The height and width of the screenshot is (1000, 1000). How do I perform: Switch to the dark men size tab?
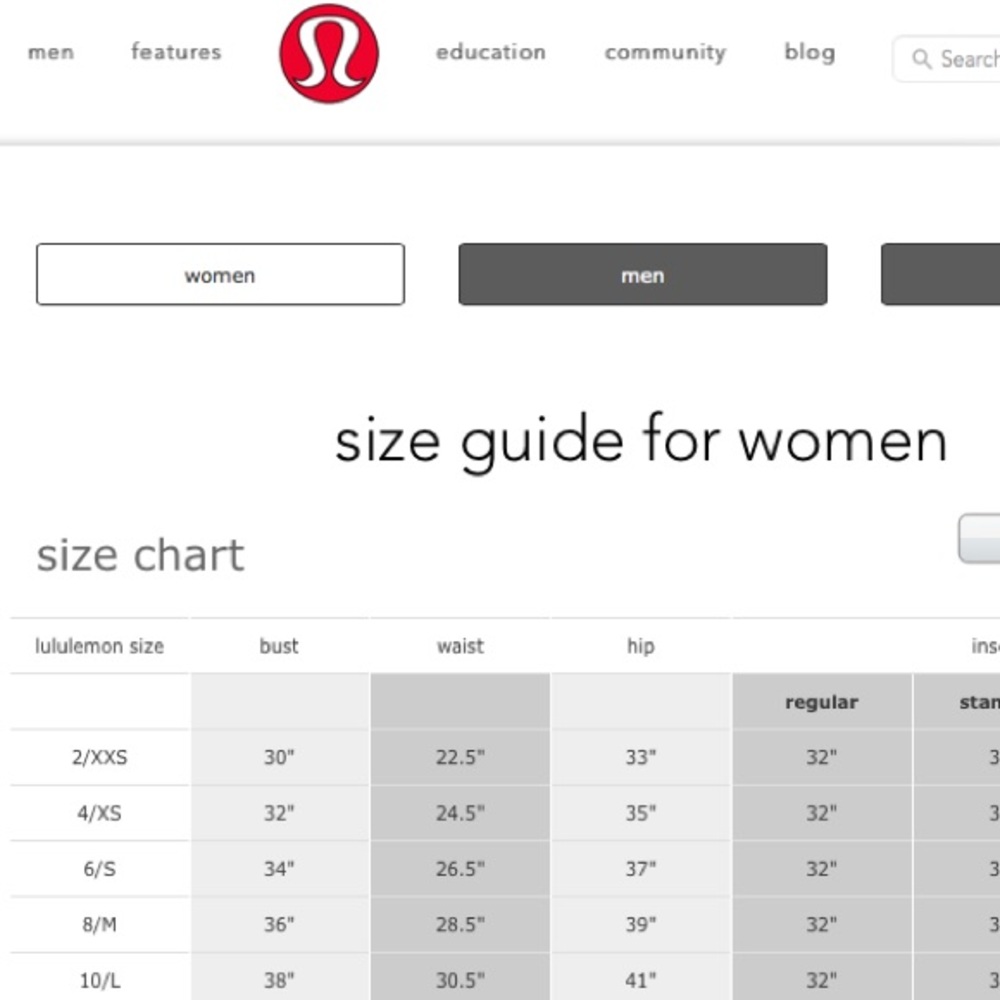(x=643, y=274)
